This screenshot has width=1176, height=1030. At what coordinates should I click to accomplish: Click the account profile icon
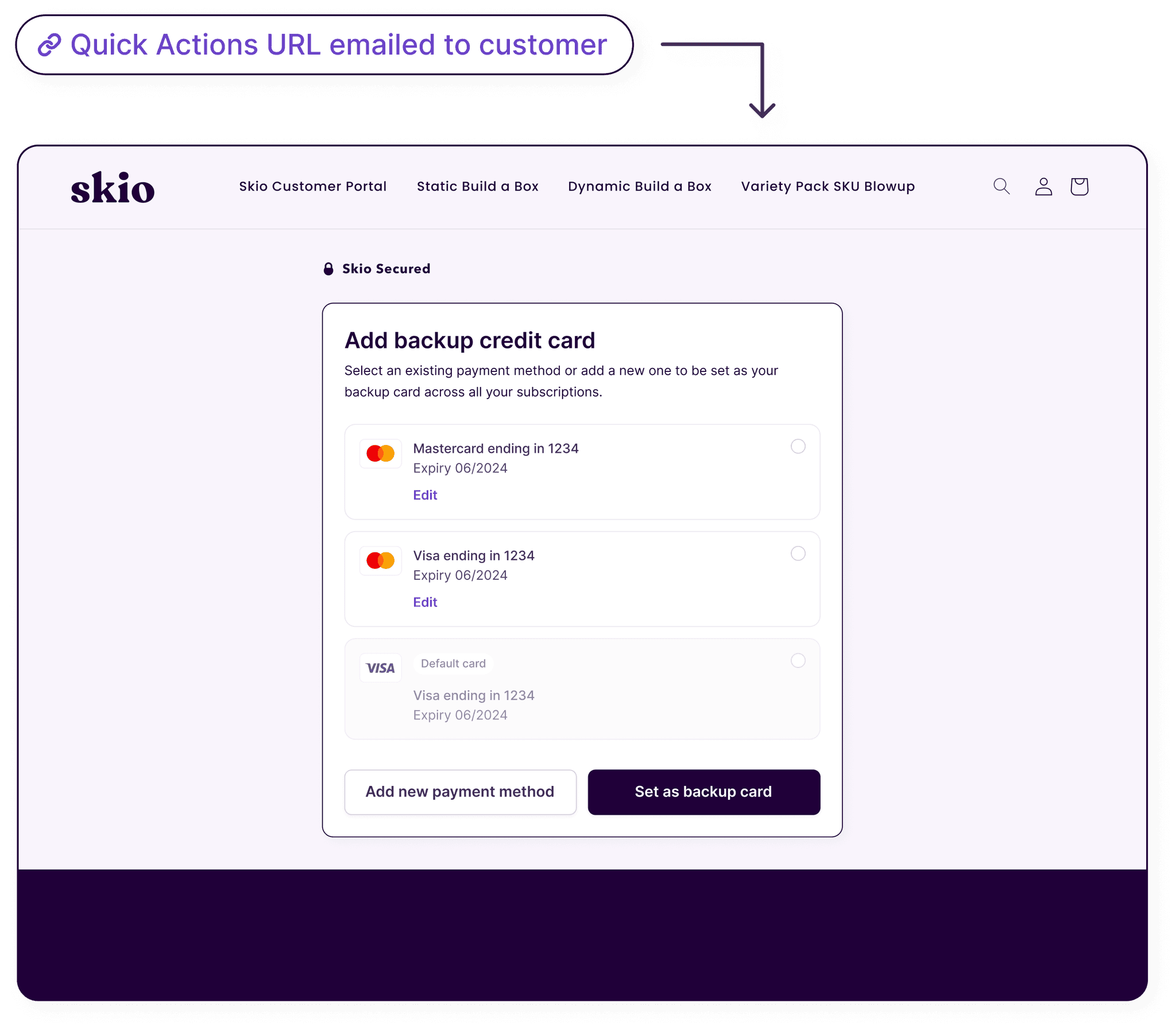(x=1043, y=185)
